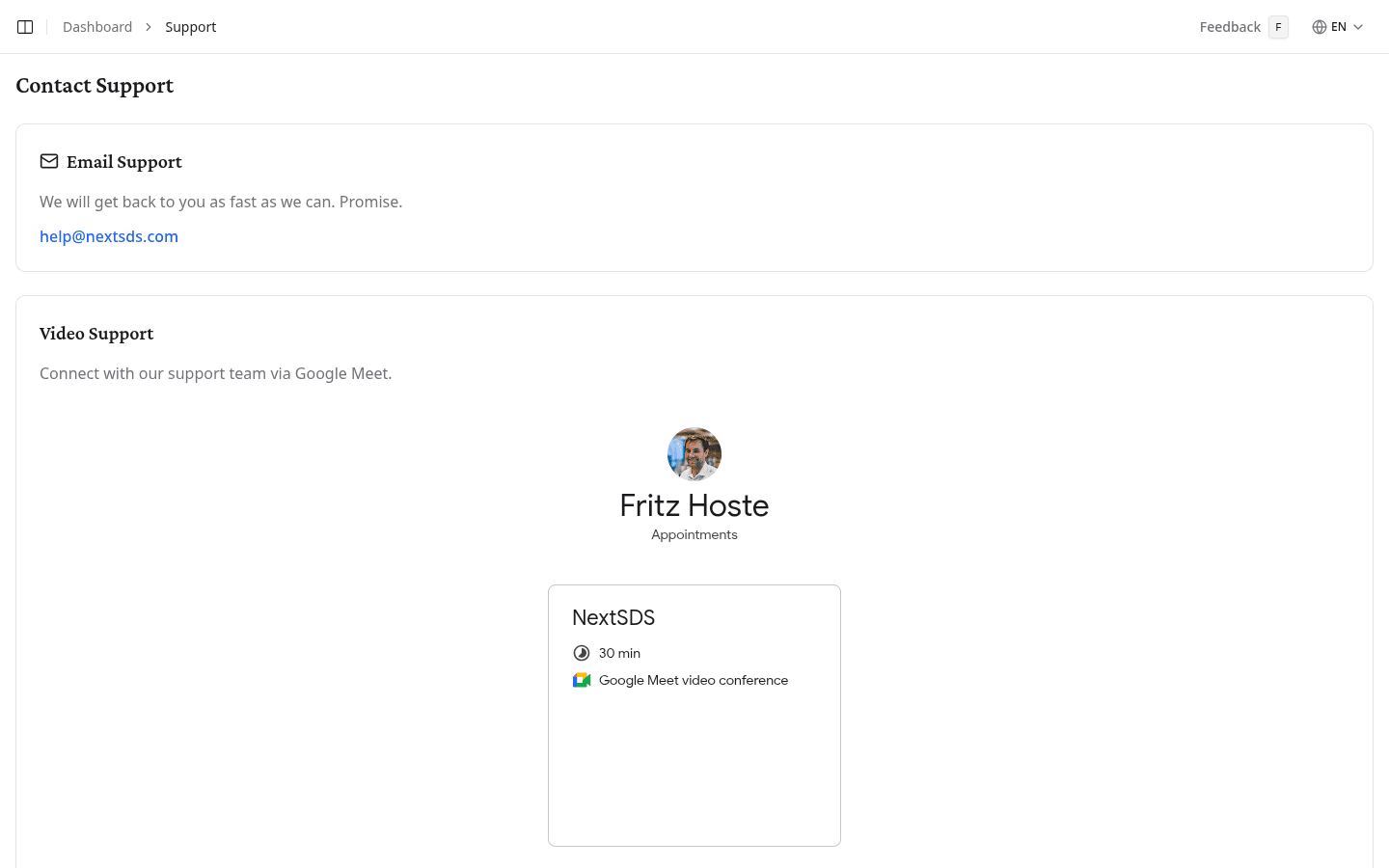Expand the language selector chevron arrow

pyautogui.click(x=1358, y=27)
